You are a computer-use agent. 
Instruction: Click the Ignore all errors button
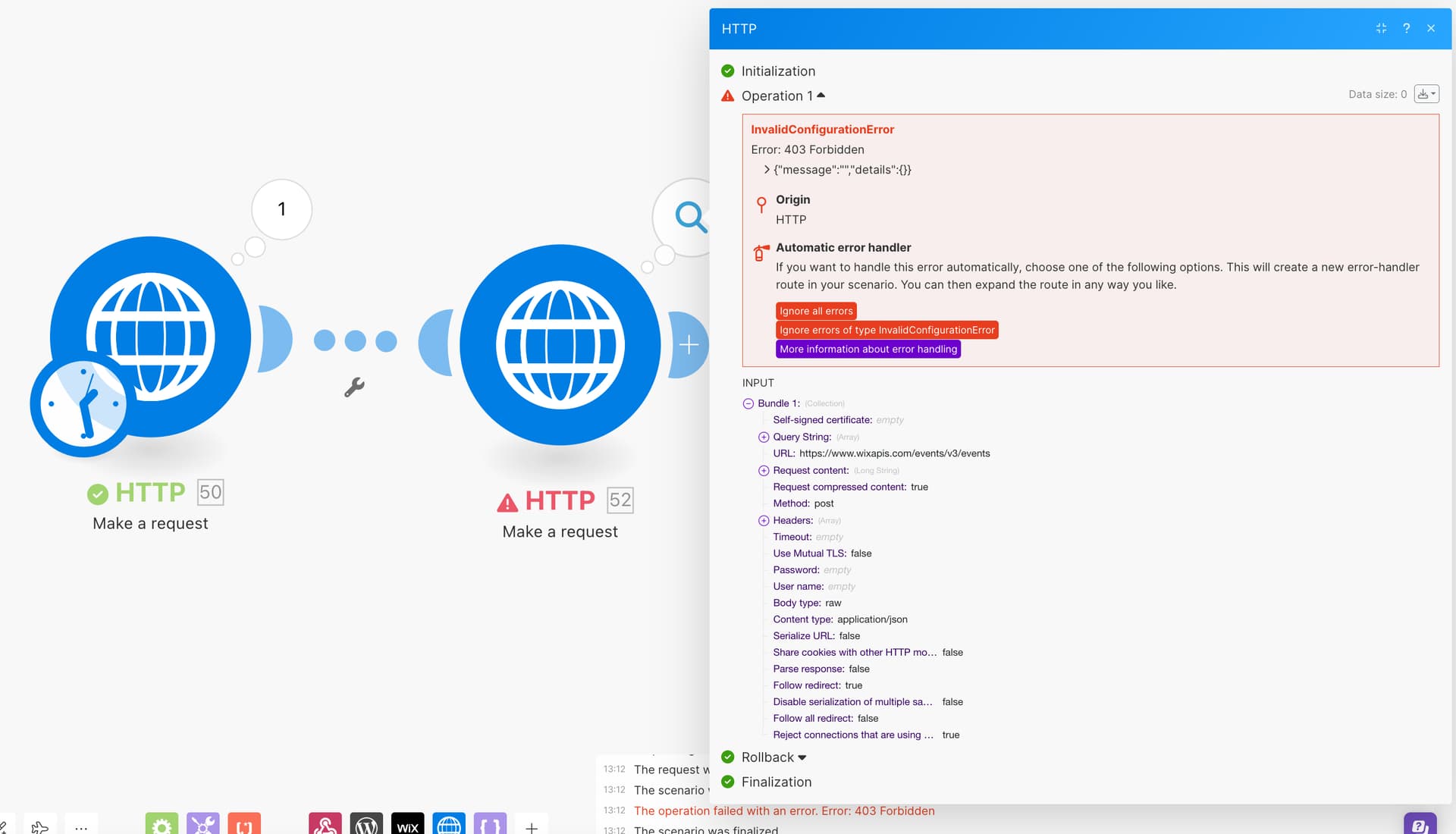point(816,311)
